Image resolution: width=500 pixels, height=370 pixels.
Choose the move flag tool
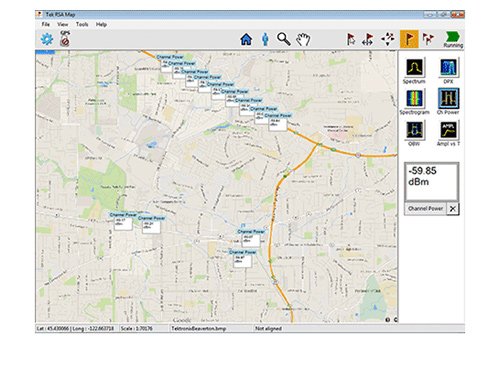[368, 39]
